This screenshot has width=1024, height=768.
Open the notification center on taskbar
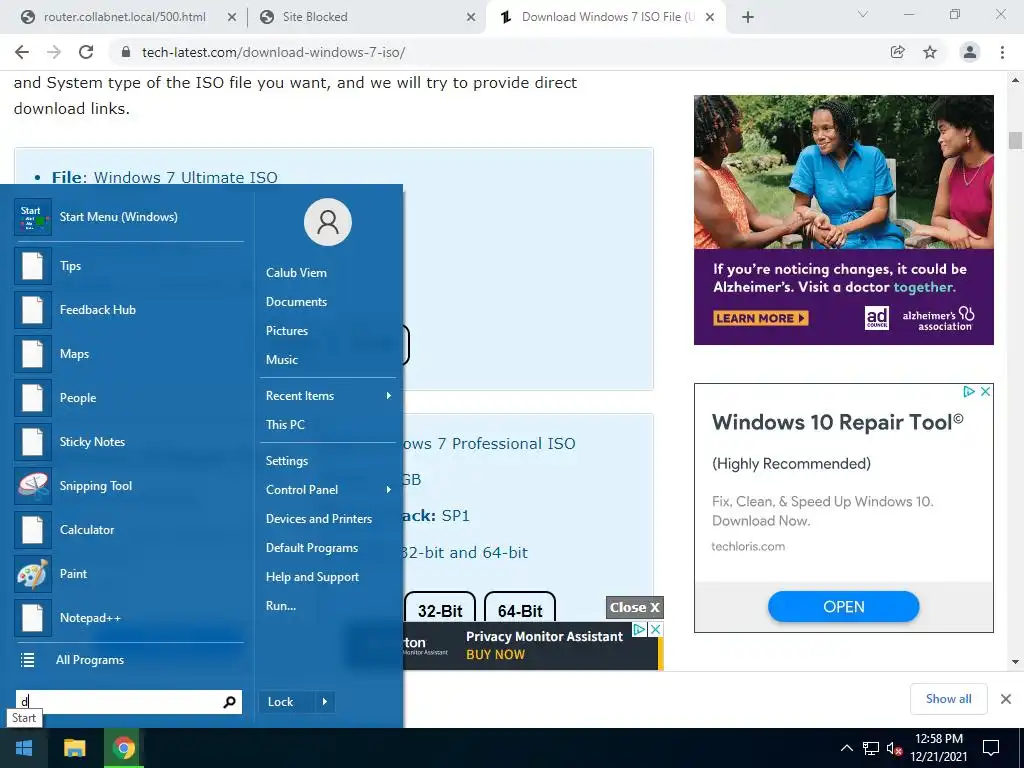991,748
